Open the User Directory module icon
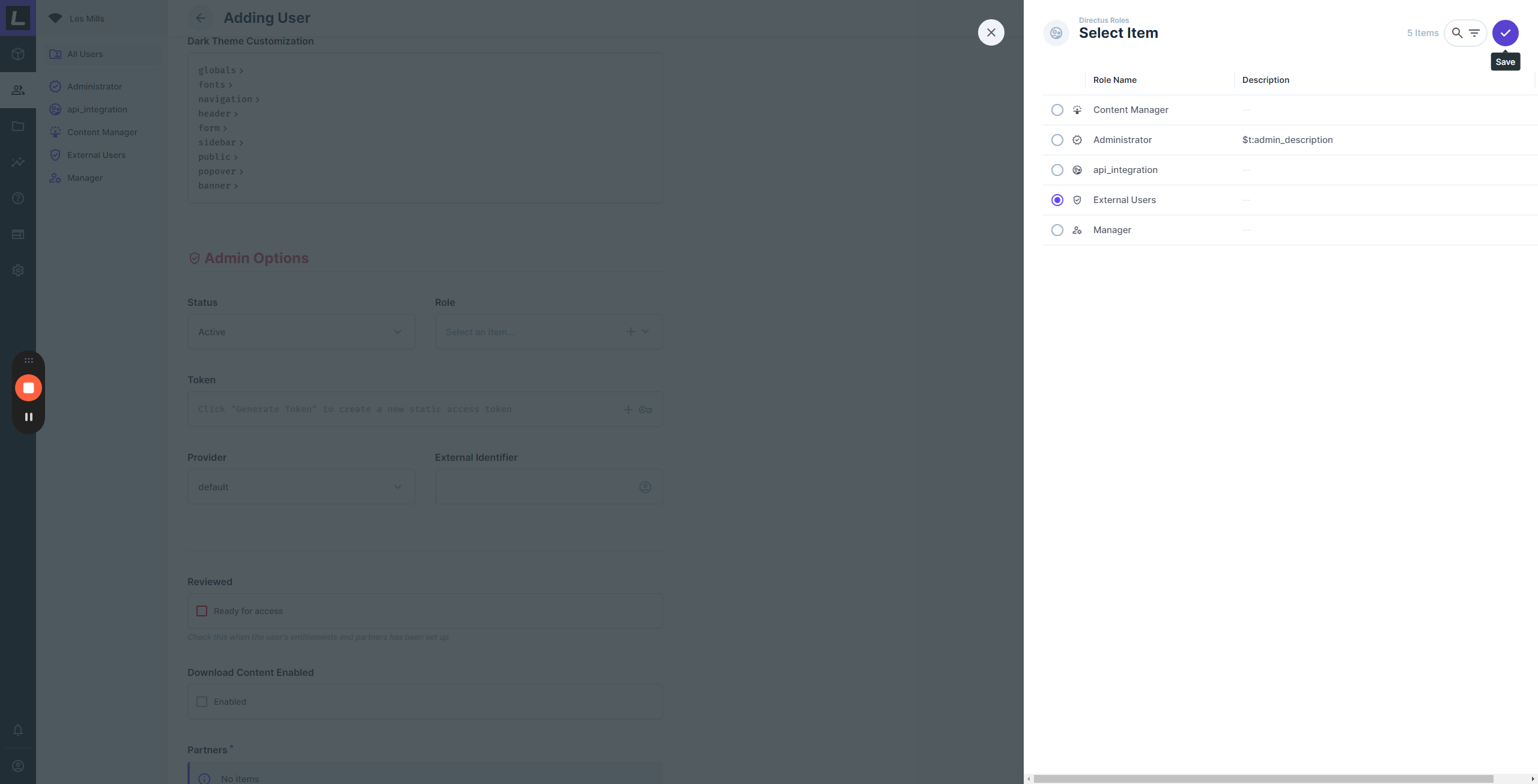The image size is (1538, 784). pos(18,90)
